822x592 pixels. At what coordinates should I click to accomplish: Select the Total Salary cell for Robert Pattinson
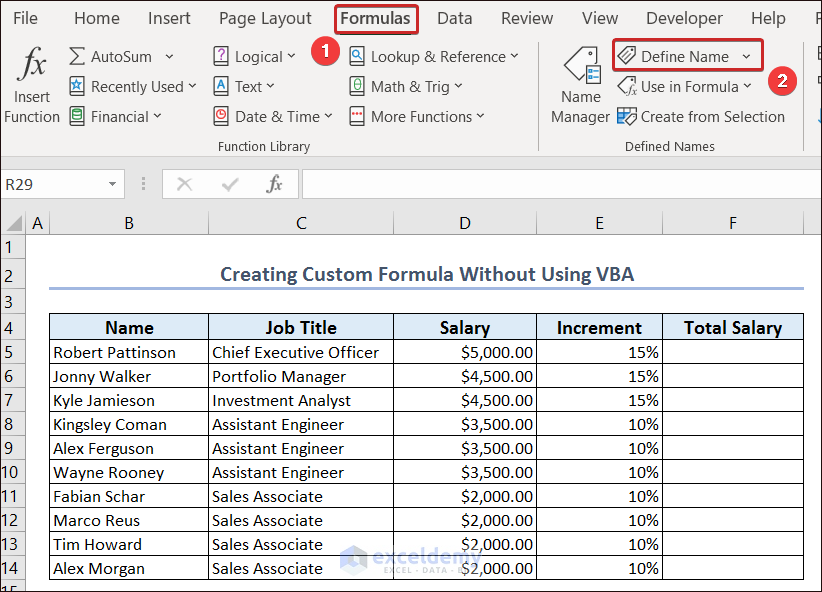point(732,352)
